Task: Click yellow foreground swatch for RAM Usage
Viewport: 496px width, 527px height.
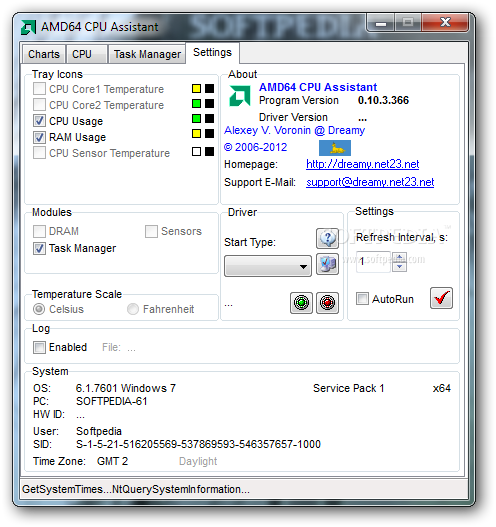Action: (196, 133)
